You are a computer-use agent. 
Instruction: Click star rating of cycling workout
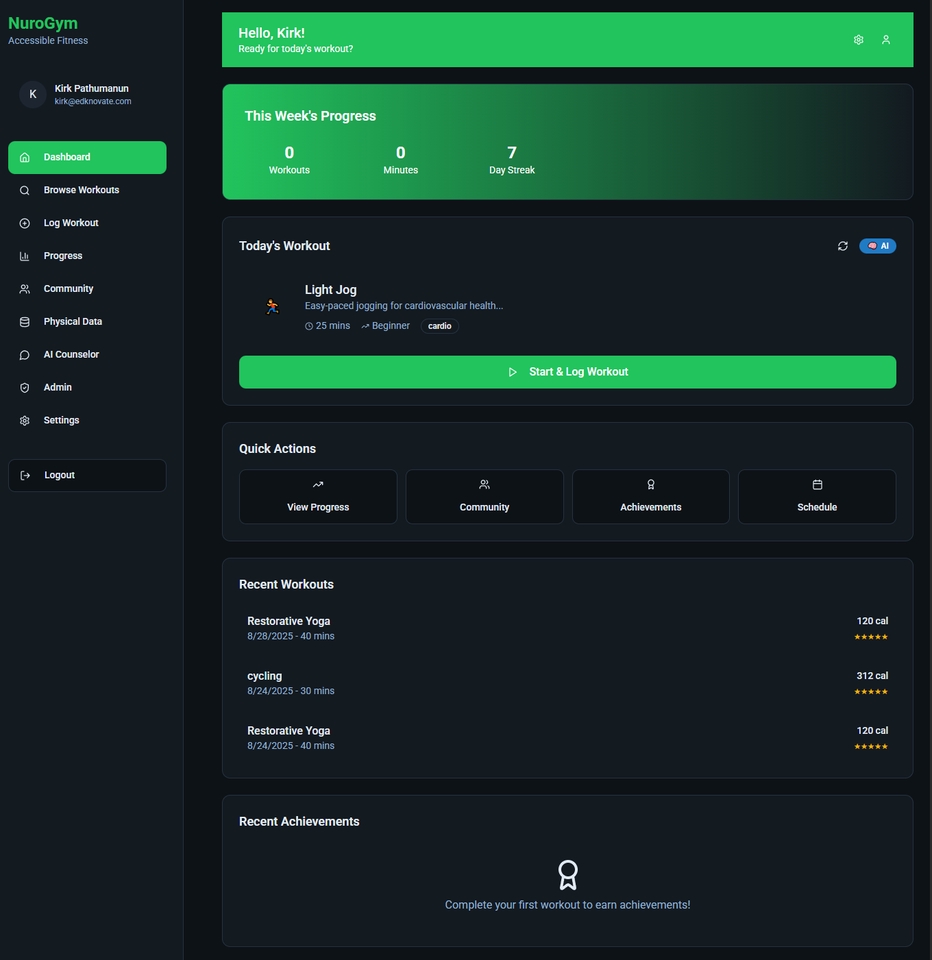[871, 692]
